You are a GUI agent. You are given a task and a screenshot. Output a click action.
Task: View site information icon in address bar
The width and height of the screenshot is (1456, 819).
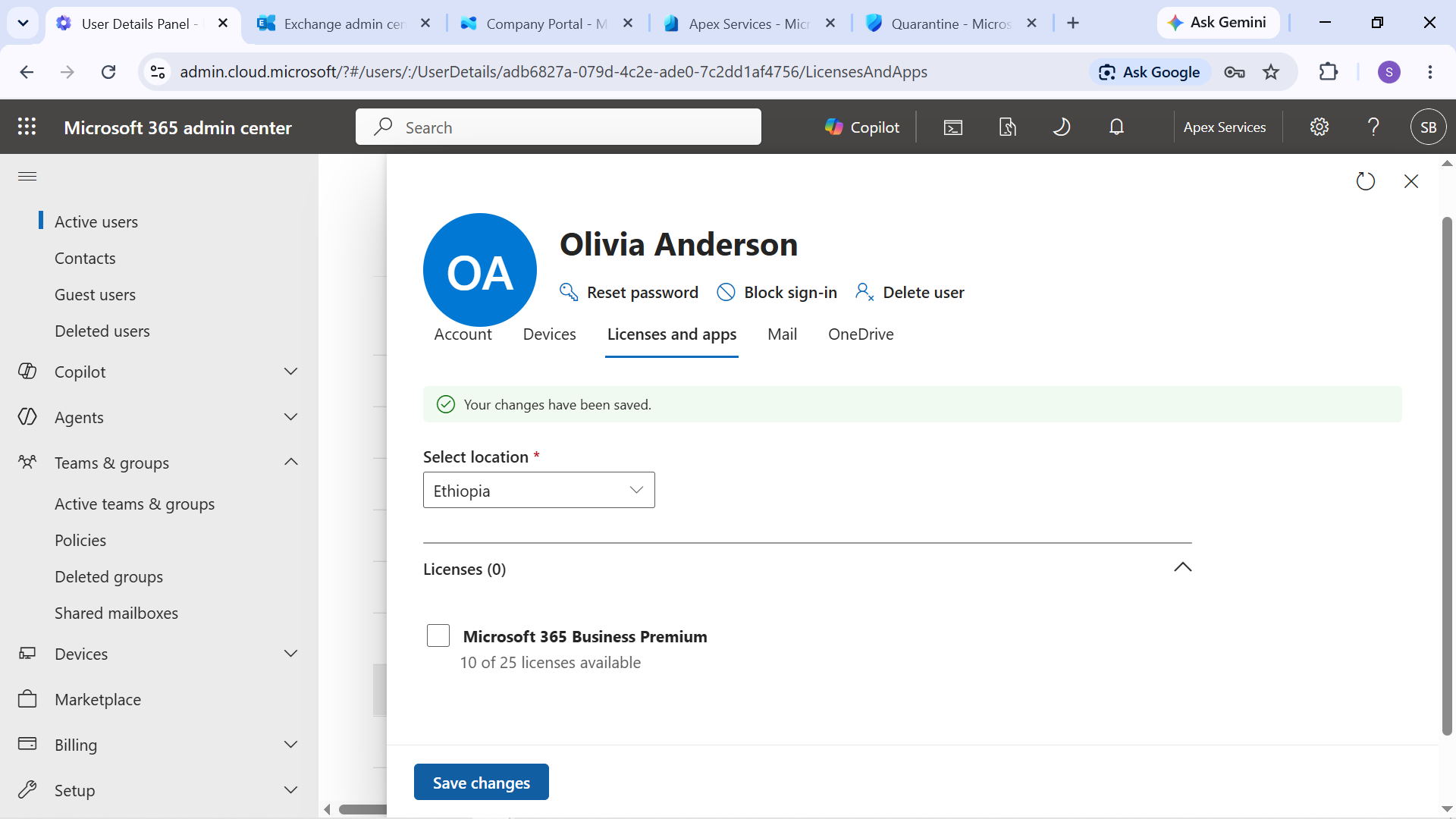tap(158, 72)
